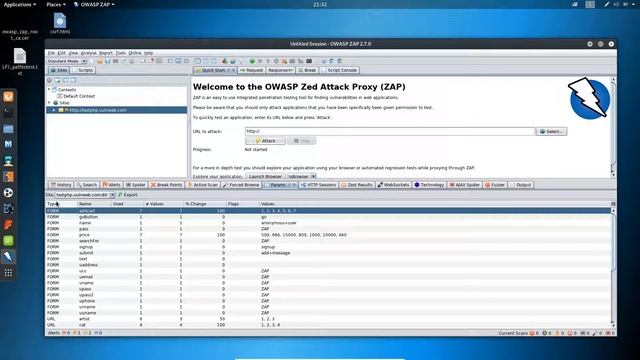Screen dimensions: 640x360
Task: Open the Script Console tab
Action: (x=340, y=70)
